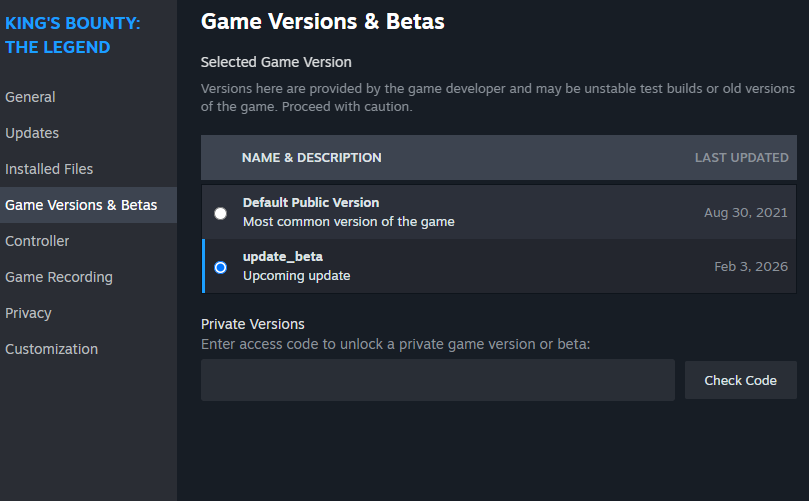
Task: Click the 'Default Public Version' title text
Action: [311, 203]
